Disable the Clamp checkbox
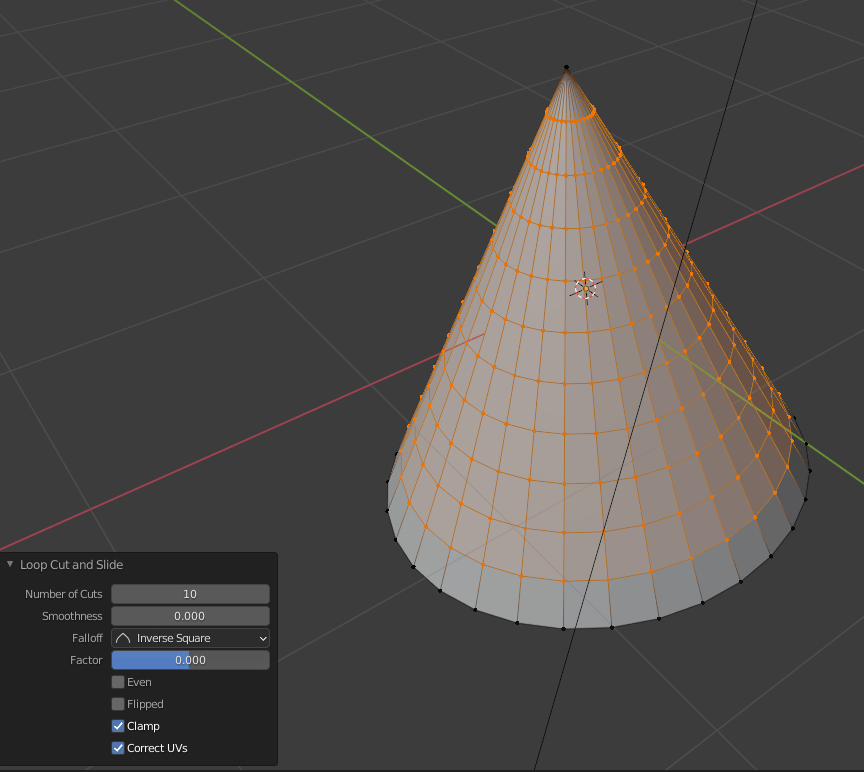This screenshot has width=864, height=772. tap(118, 726)
